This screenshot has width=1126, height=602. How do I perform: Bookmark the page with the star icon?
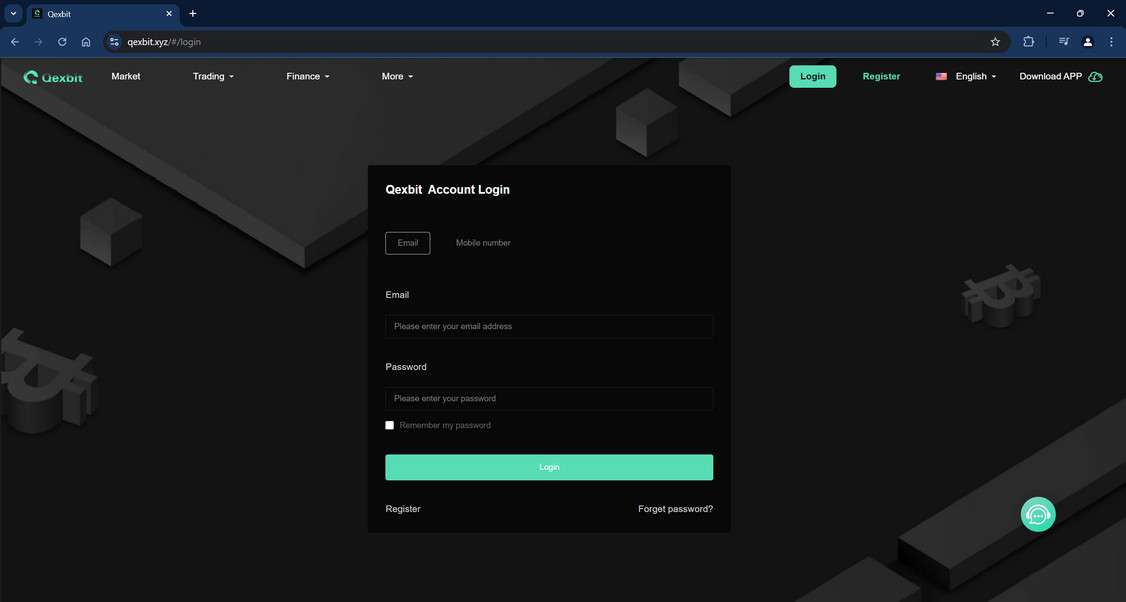[995, 41]
